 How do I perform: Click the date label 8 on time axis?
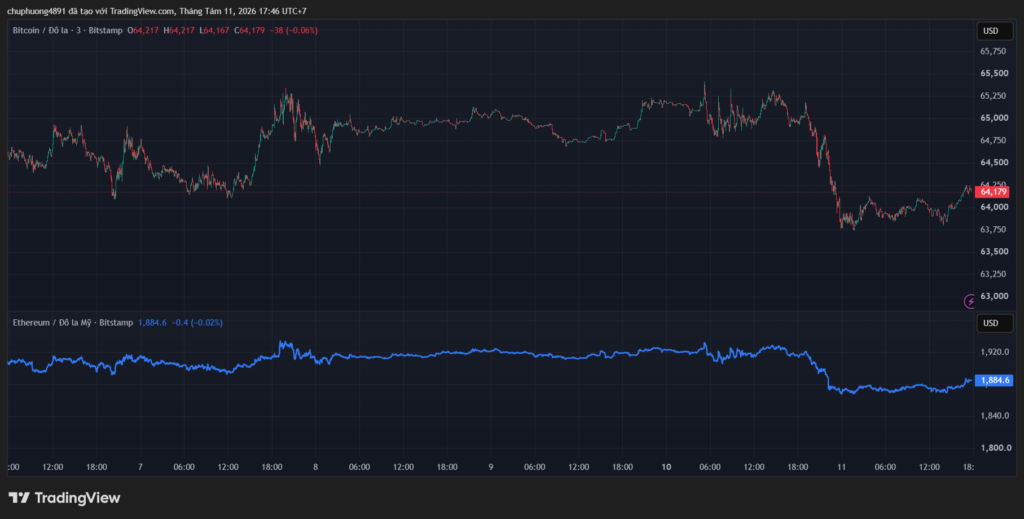[x=315, y=467]
